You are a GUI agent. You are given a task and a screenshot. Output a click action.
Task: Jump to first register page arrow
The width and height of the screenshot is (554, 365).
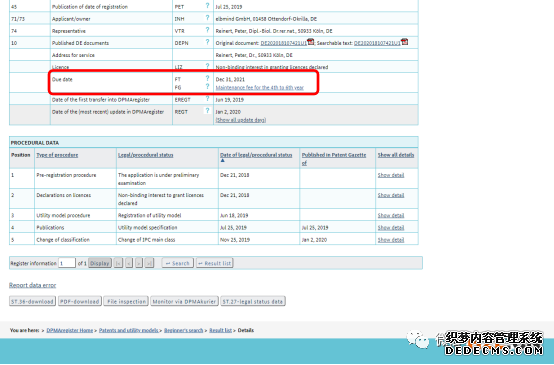click(x=118, y=263)
